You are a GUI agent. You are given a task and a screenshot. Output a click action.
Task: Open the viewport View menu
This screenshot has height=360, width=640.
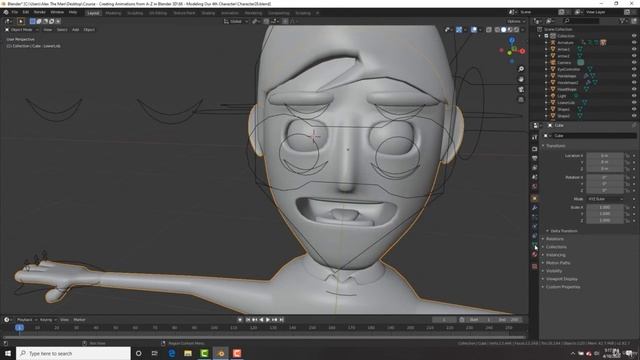tap(48, 30)
